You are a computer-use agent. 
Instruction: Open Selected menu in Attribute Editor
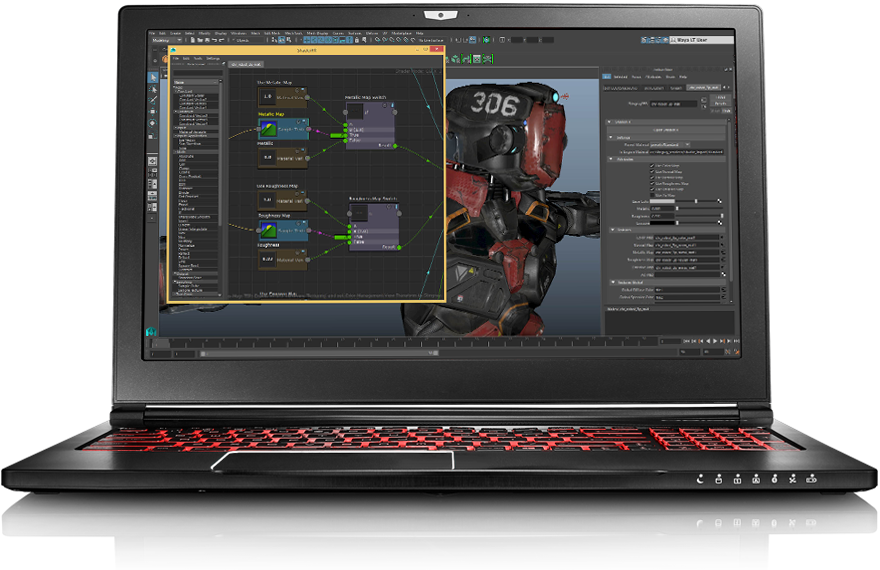620,77
